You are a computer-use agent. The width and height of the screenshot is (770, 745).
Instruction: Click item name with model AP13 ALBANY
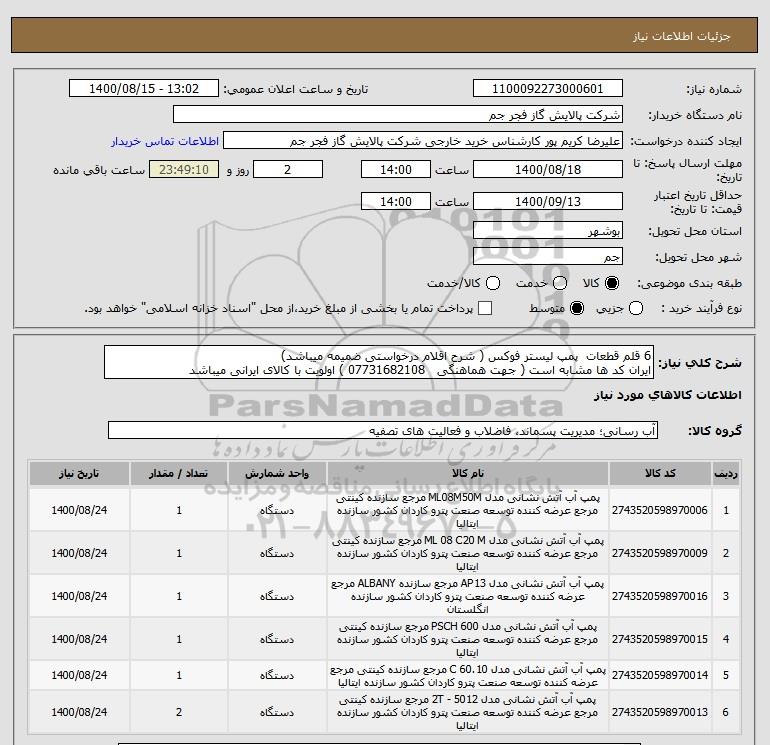[468, 596]
